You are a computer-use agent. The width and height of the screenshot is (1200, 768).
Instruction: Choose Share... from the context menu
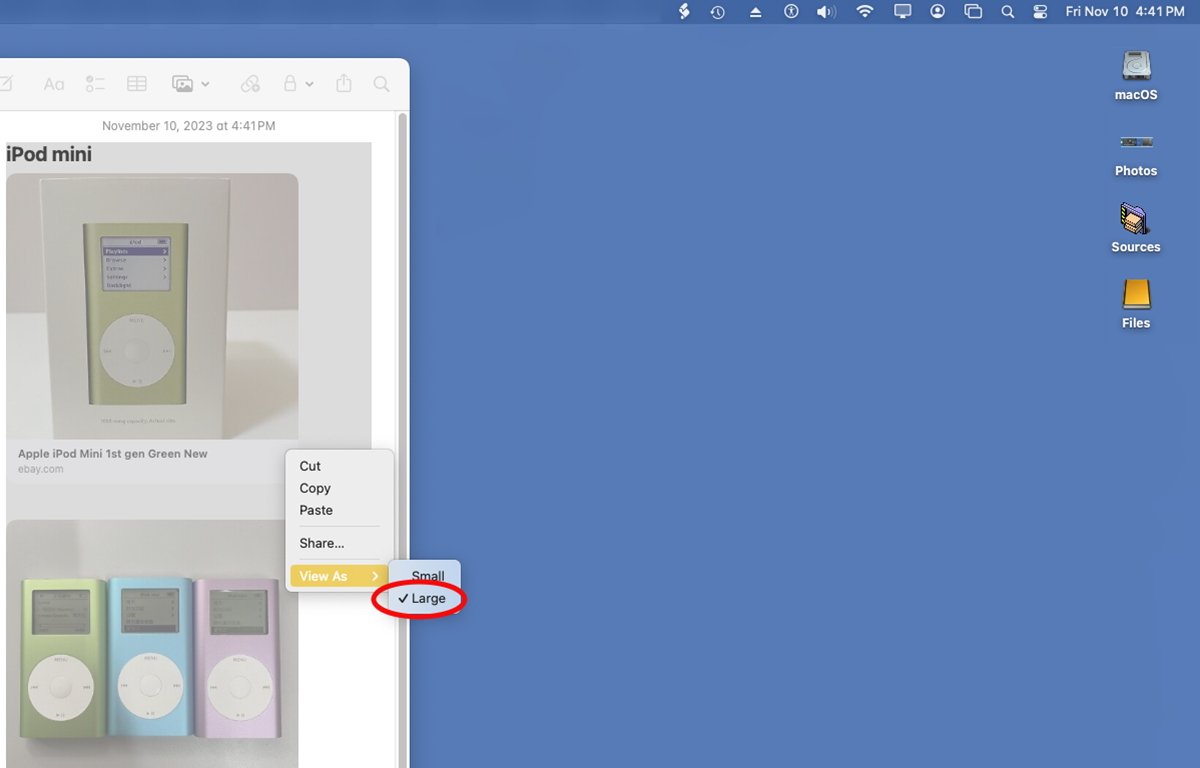click(x=322, y=543)
